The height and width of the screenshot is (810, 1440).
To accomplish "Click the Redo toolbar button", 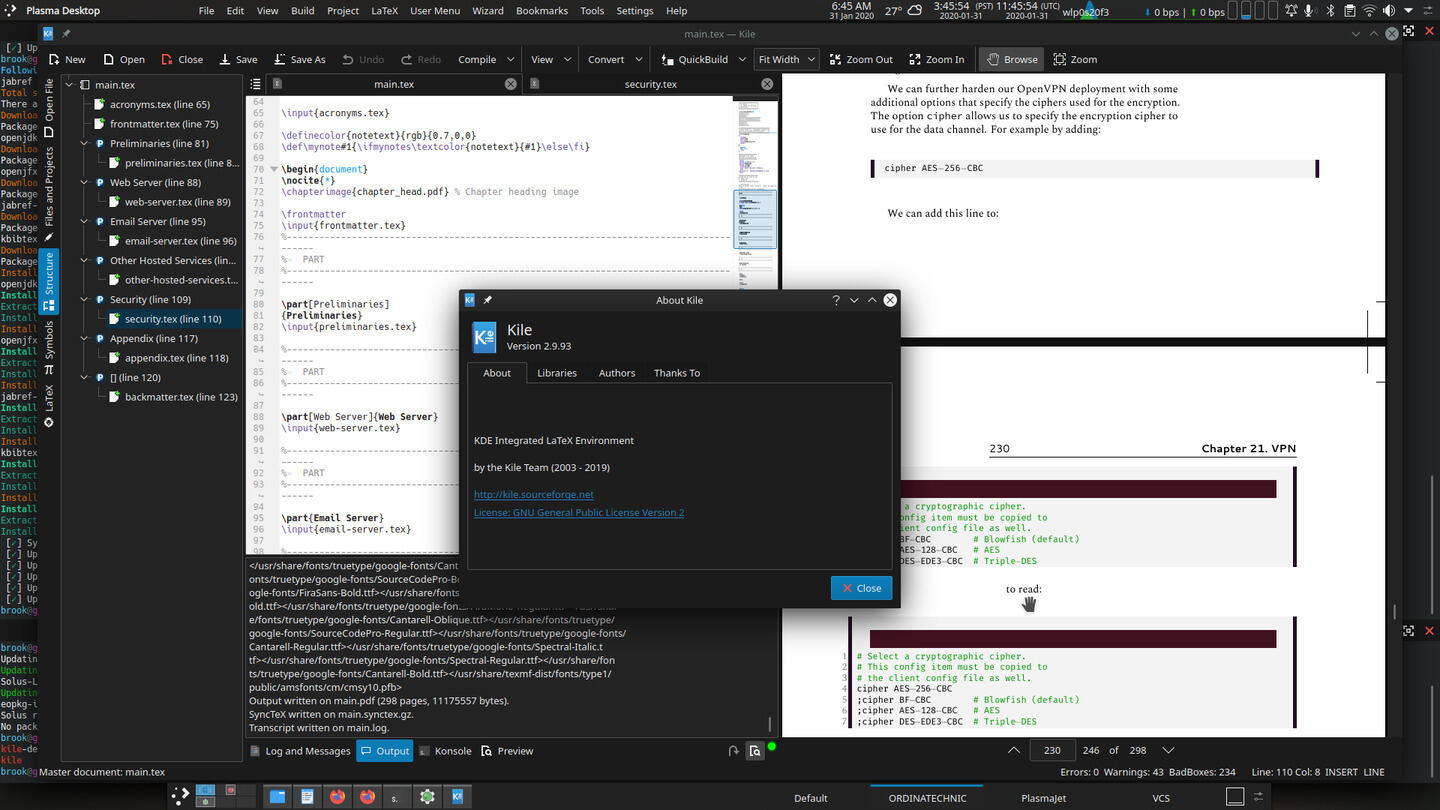I will click(x=421, y=59).
